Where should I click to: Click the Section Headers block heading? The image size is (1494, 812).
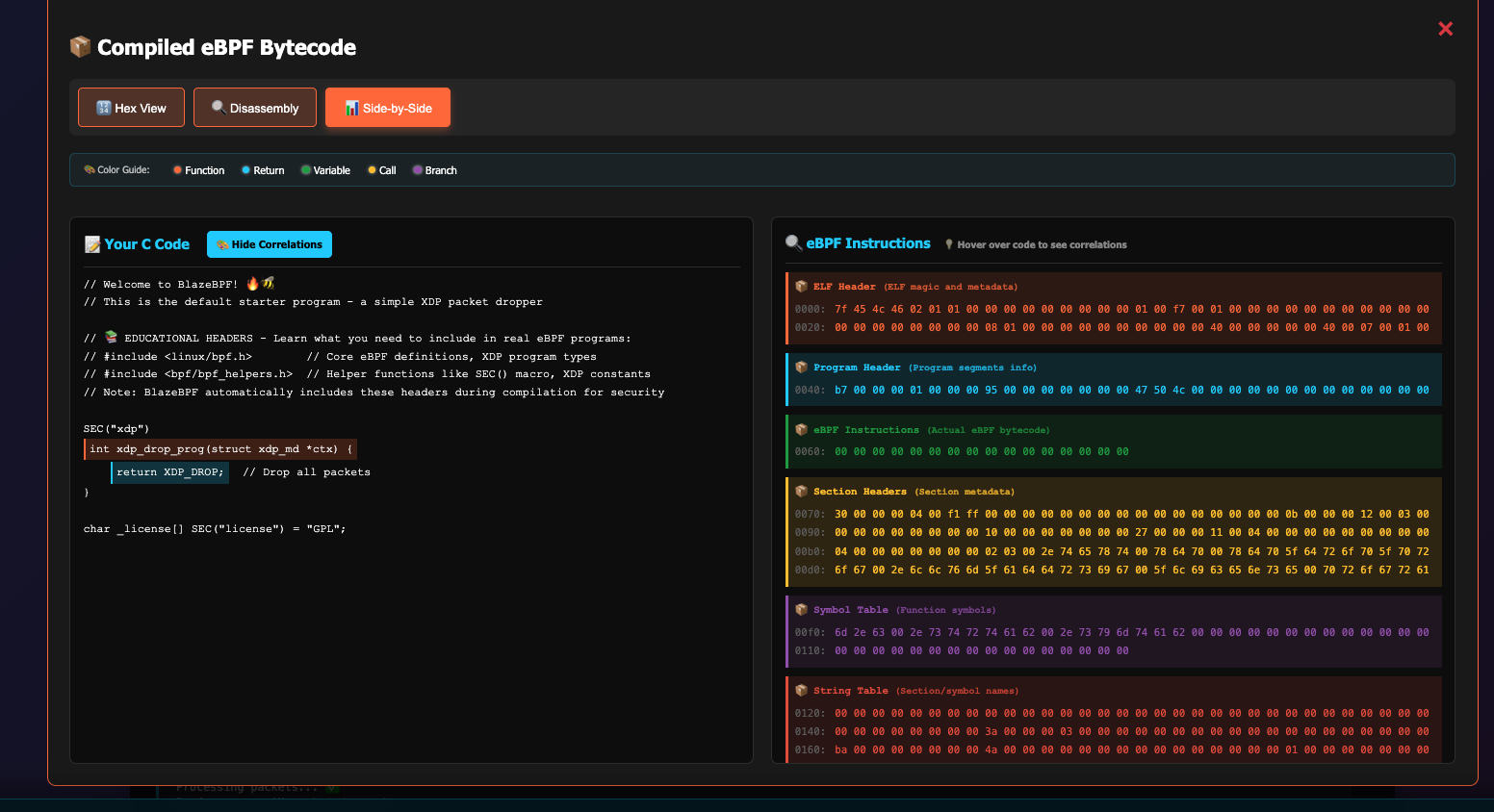(x=860, y=492)
